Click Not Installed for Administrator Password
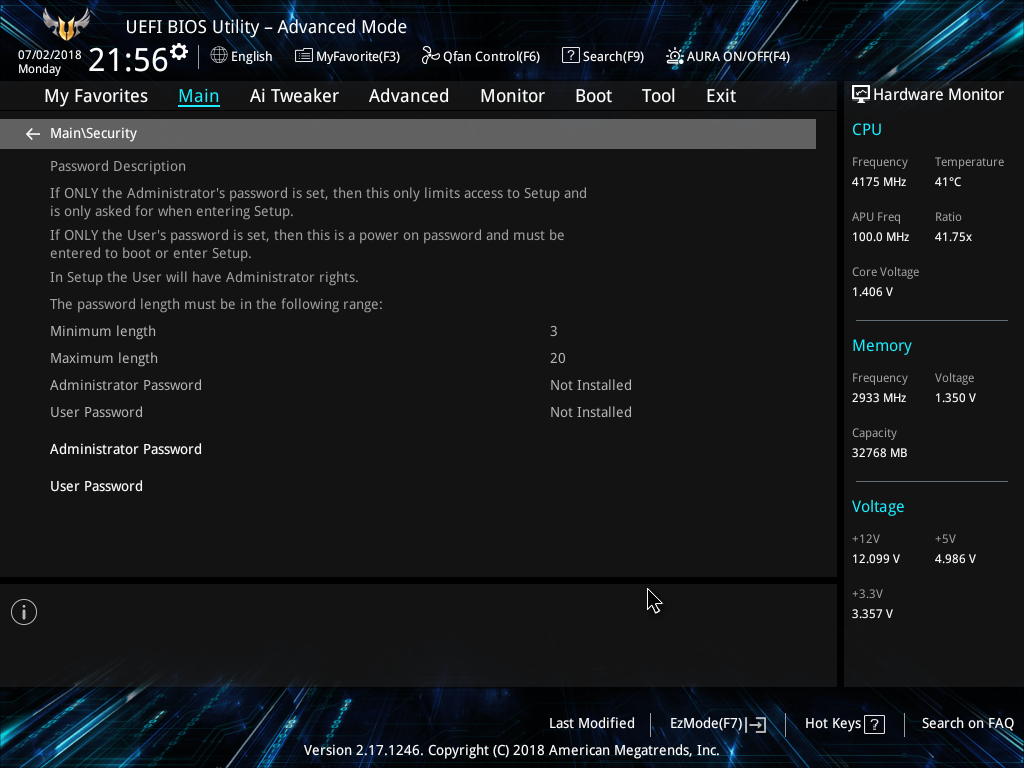The image size is (1024, 768). click(590, 385)
